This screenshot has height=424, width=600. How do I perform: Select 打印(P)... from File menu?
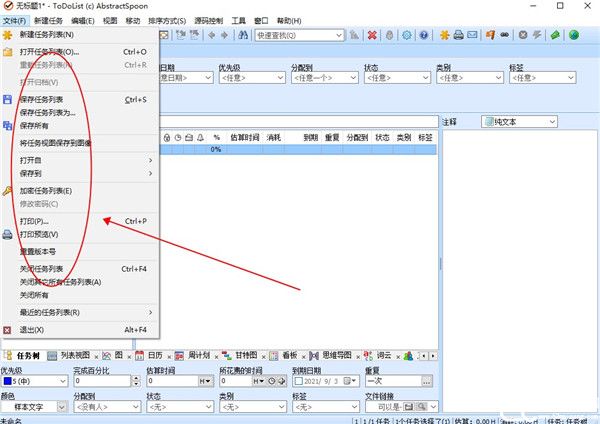(x=34, y=221)
